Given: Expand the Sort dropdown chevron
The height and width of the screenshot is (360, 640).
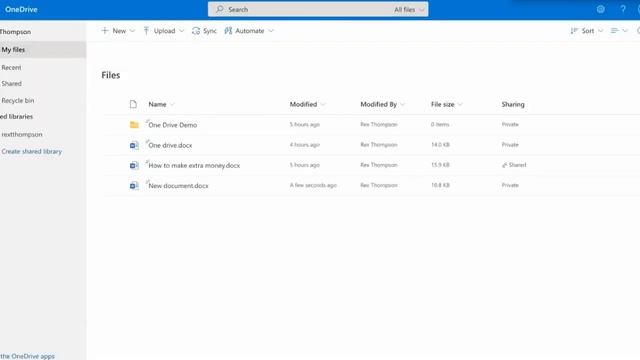Looking at the screenshot, I should [x=600, y=31].
